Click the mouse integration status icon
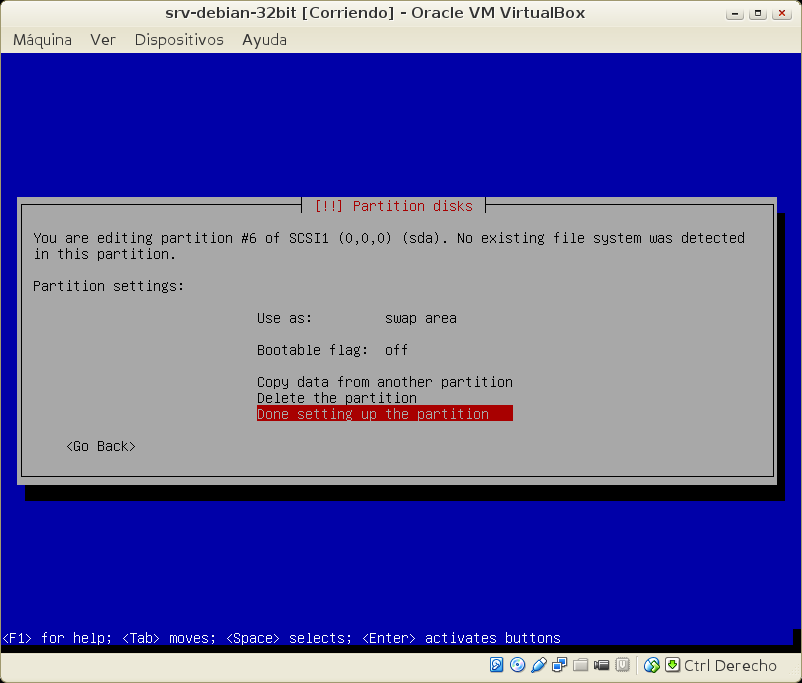Screen dimensions: 802x683 652,665
